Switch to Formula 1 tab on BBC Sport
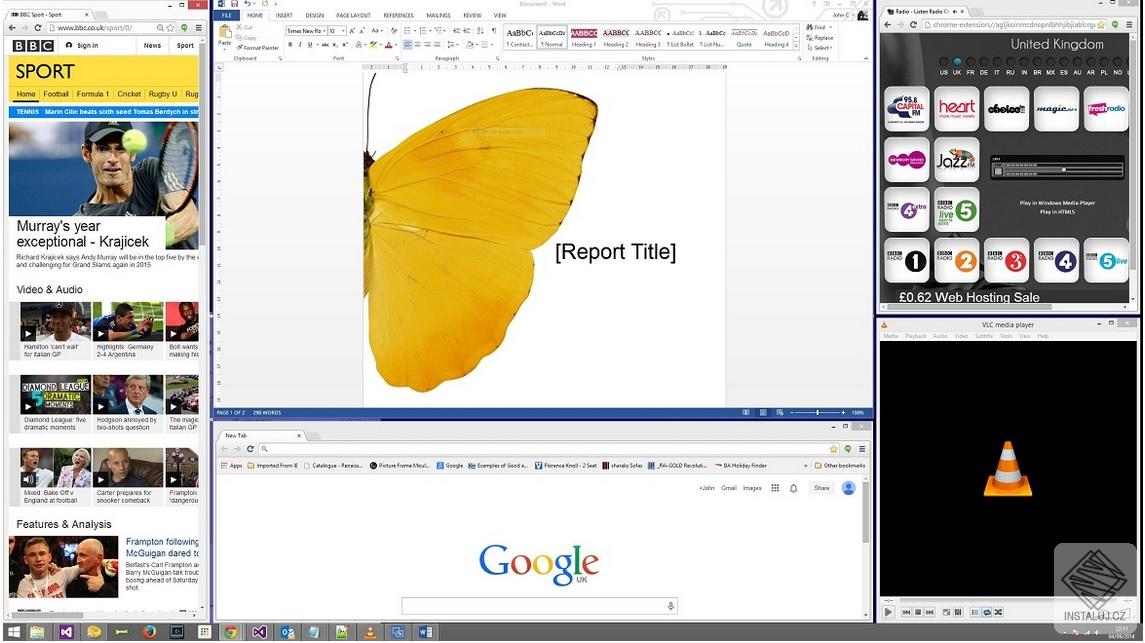Screen dimensions: 1145x643 coord(92,94)
